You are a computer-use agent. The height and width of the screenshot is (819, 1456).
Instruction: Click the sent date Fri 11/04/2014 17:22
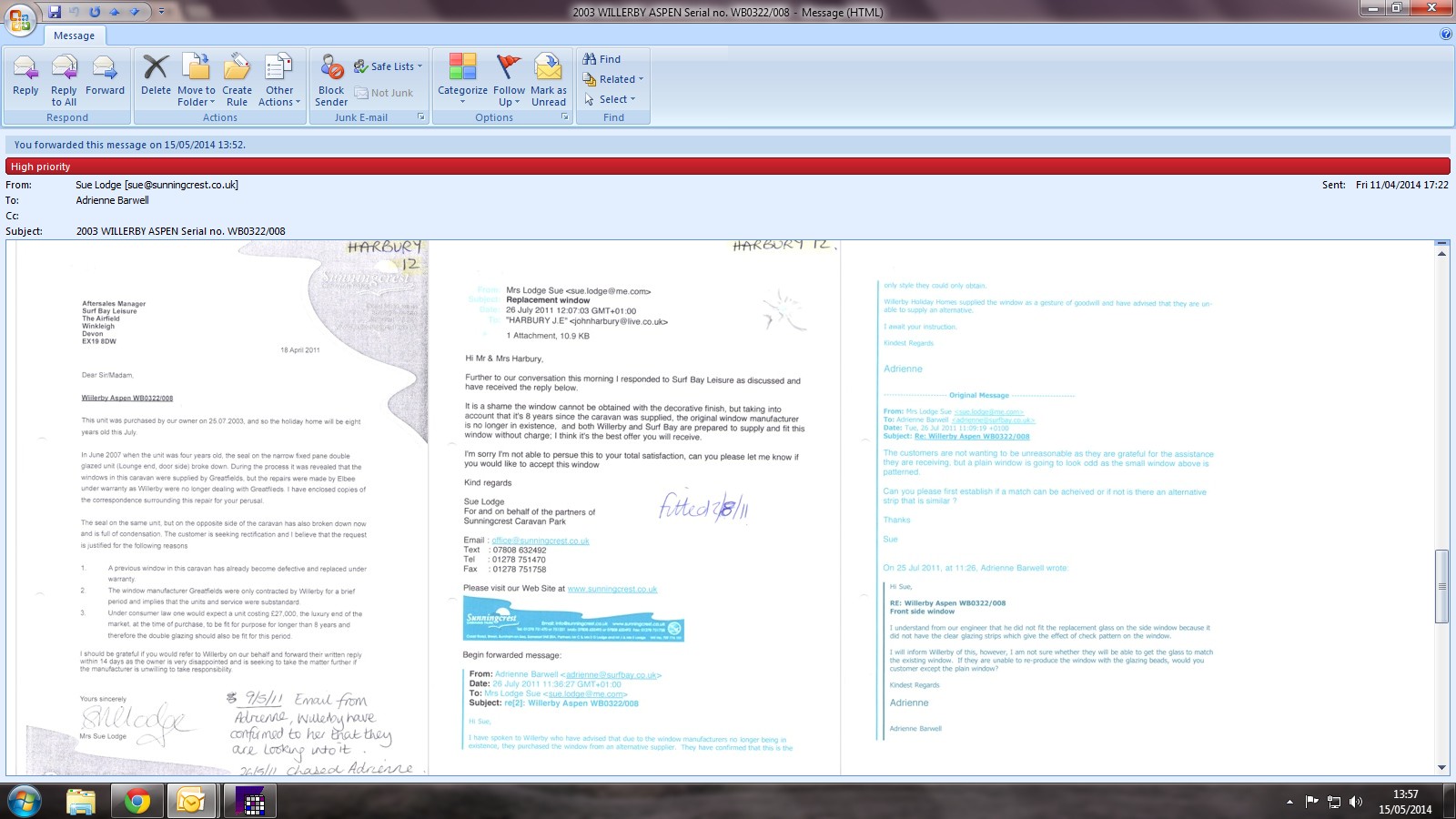point(1402,185)
